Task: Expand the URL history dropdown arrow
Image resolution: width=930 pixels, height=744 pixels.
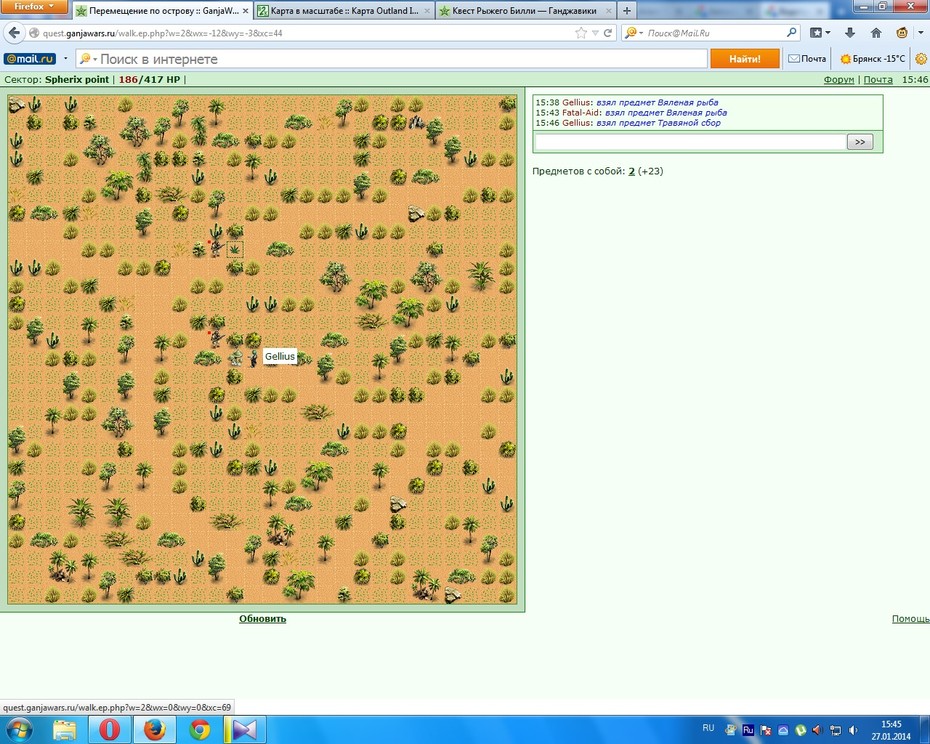Action: 595,33
